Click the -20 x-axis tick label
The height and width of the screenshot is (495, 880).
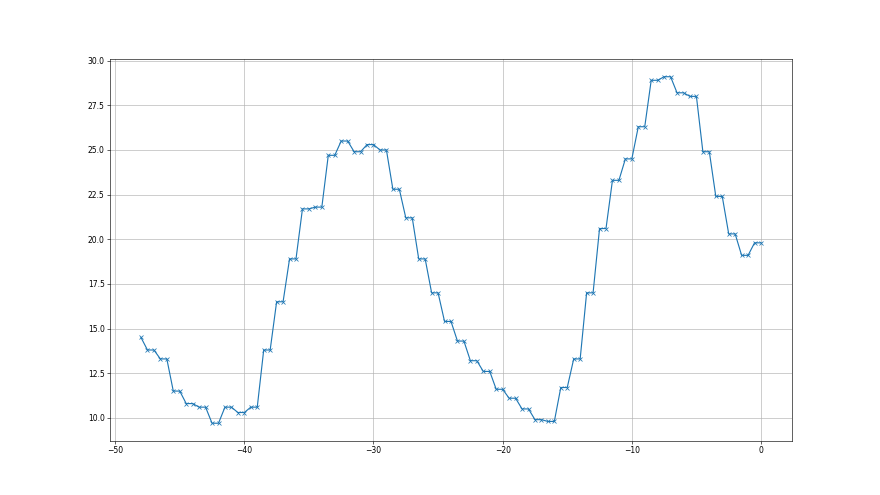coord(502,450)
